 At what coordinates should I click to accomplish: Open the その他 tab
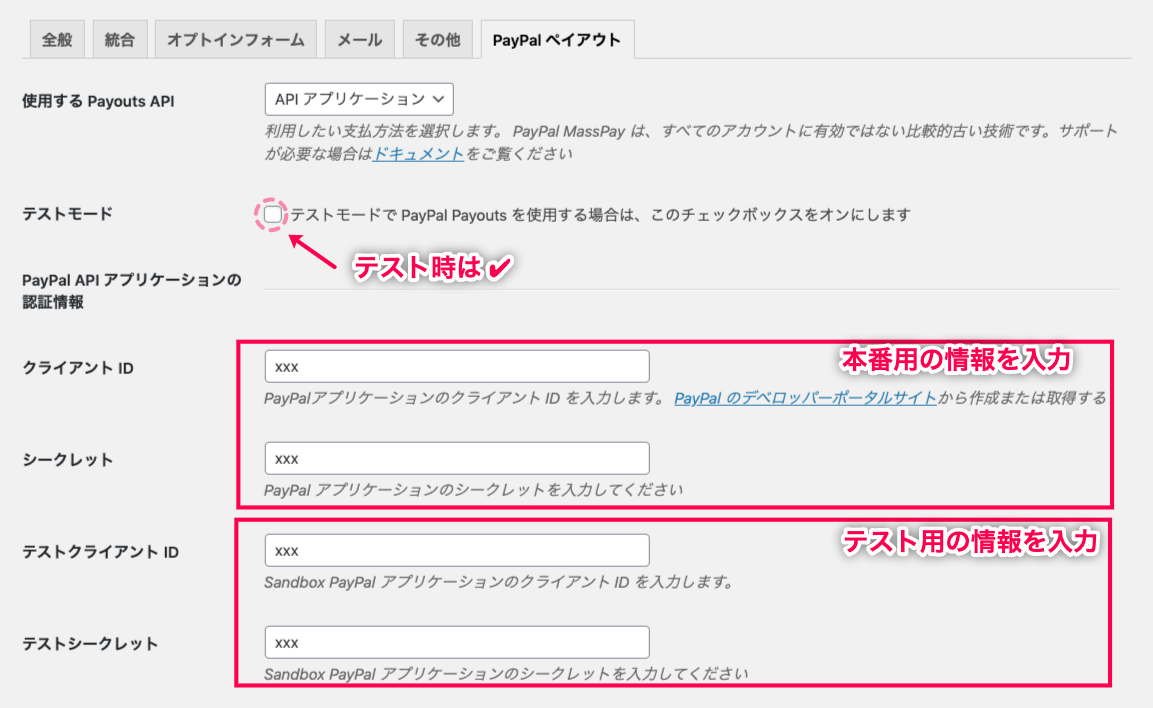tap(438, 40)
